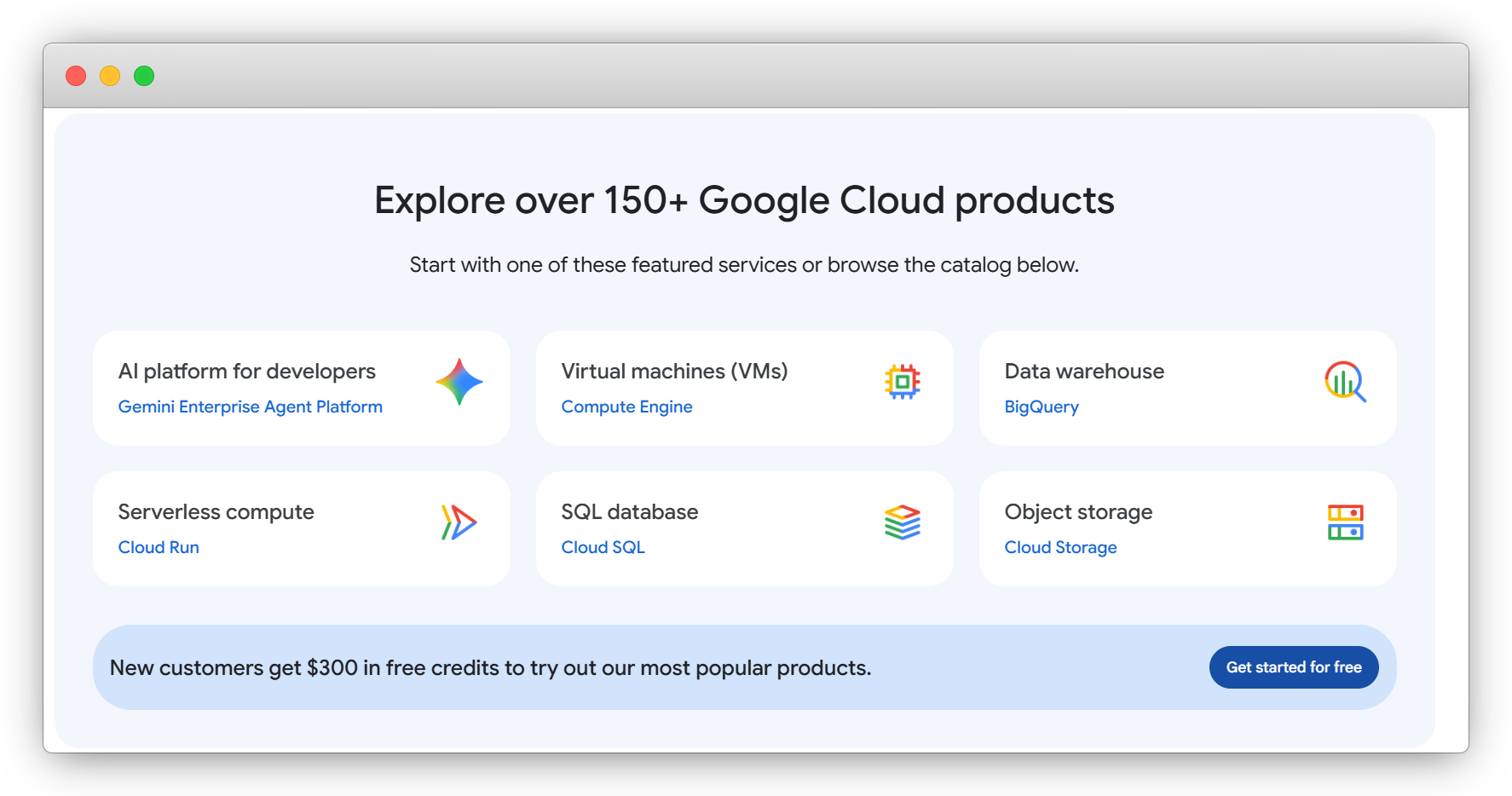This screenshot has width=1512, height=796.
Task: Open the Cloud Storage link
Action: coord(1060,547)
